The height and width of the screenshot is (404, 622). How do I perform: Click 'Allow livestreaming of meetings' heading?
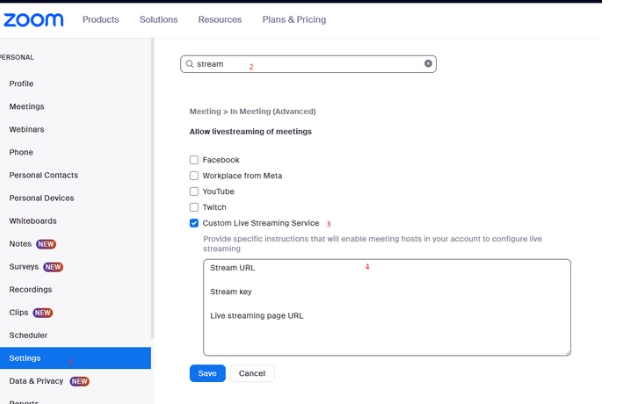coord(250,132)
